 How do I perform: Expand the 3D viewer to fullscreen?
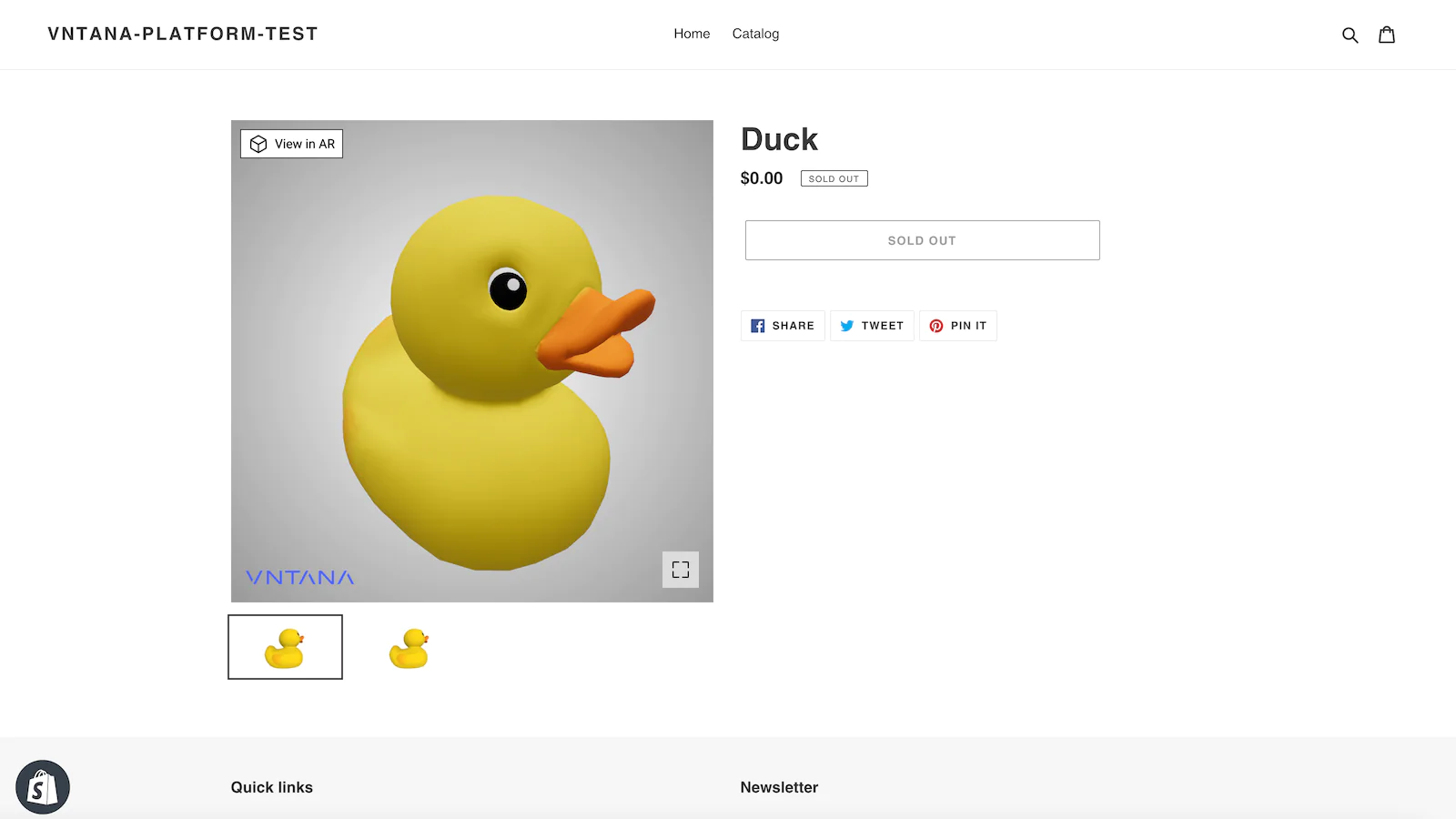(x=680, y=570)
